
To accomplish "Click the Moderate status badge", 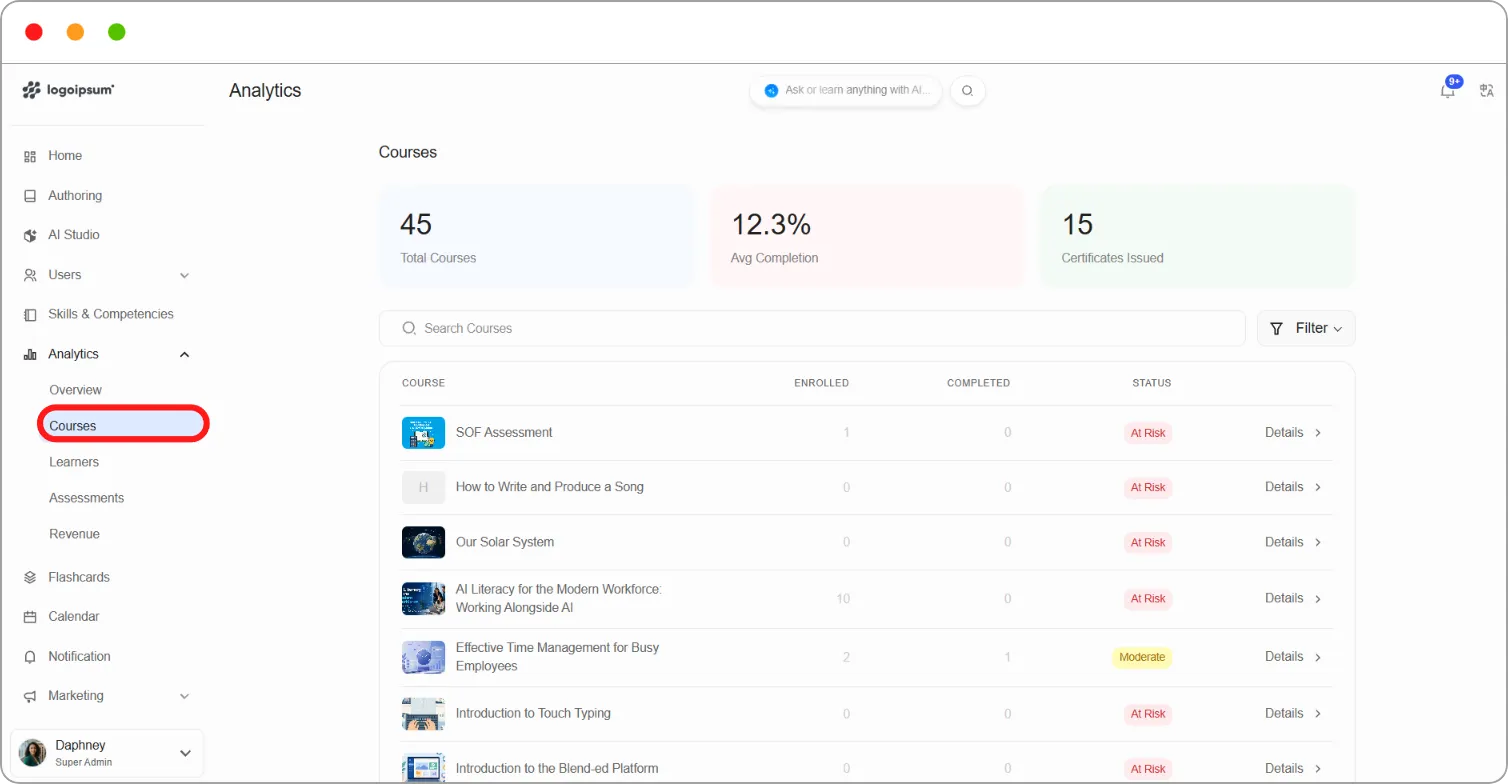I will pos(1142,657).
